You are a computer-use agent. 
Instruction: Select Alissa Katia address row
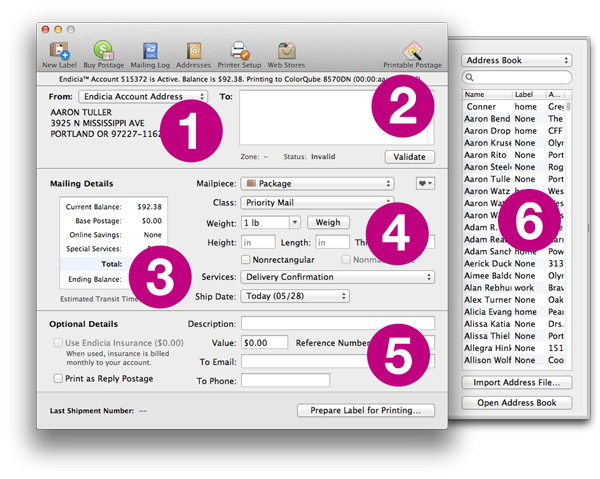[514, 324]
